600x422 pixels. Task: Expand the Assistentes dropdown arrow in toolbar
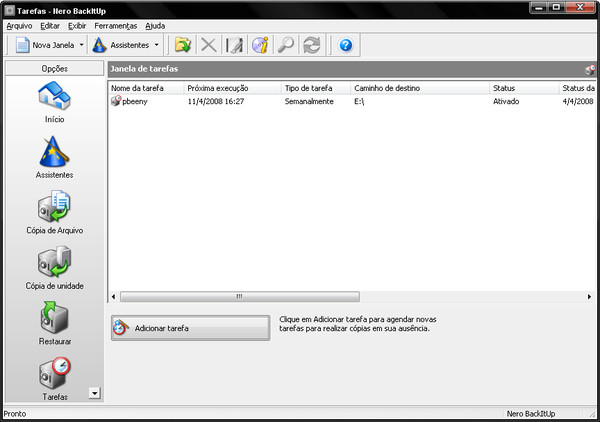[x=157, y=45]
